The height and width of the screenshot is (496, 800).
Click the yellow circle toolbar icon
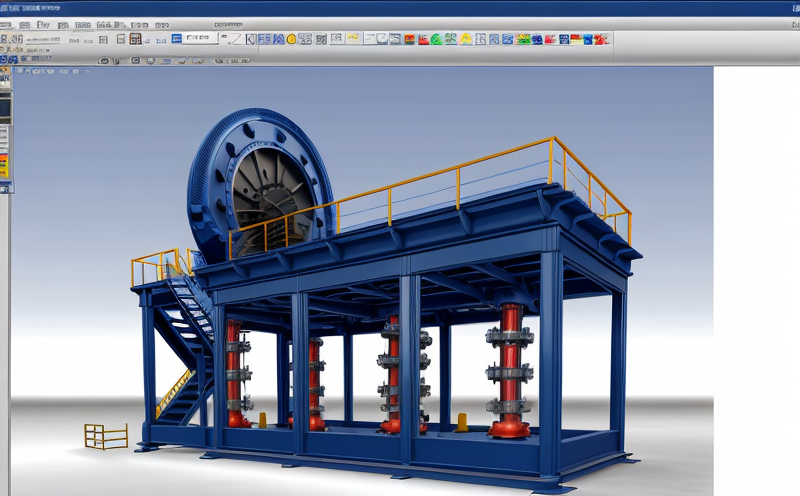pos(291,39)
